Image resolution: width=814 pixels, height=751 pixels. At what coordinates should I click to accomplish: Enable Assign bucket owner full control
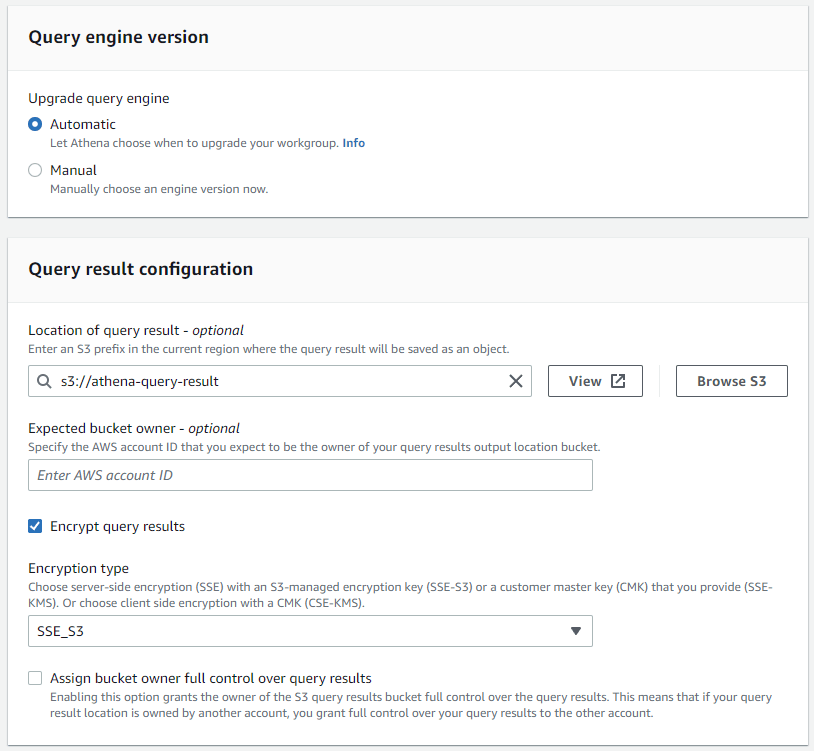click(x=34, y=678)
